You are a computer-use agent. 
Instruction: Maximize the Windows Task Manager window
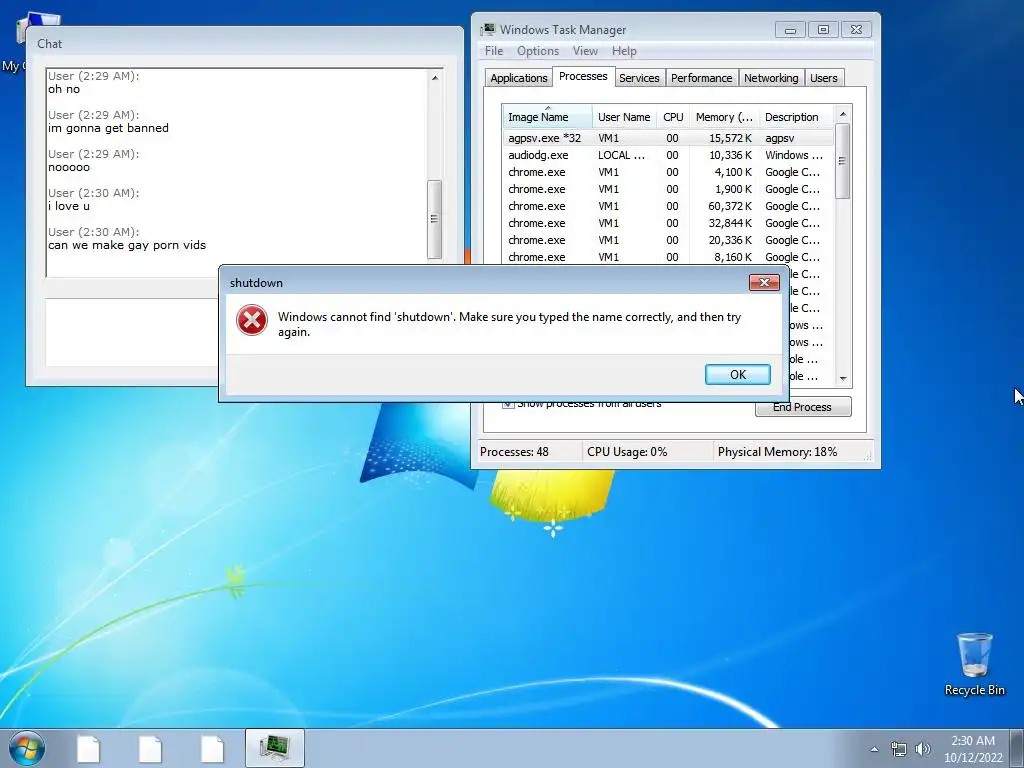[x=823, y=29]
